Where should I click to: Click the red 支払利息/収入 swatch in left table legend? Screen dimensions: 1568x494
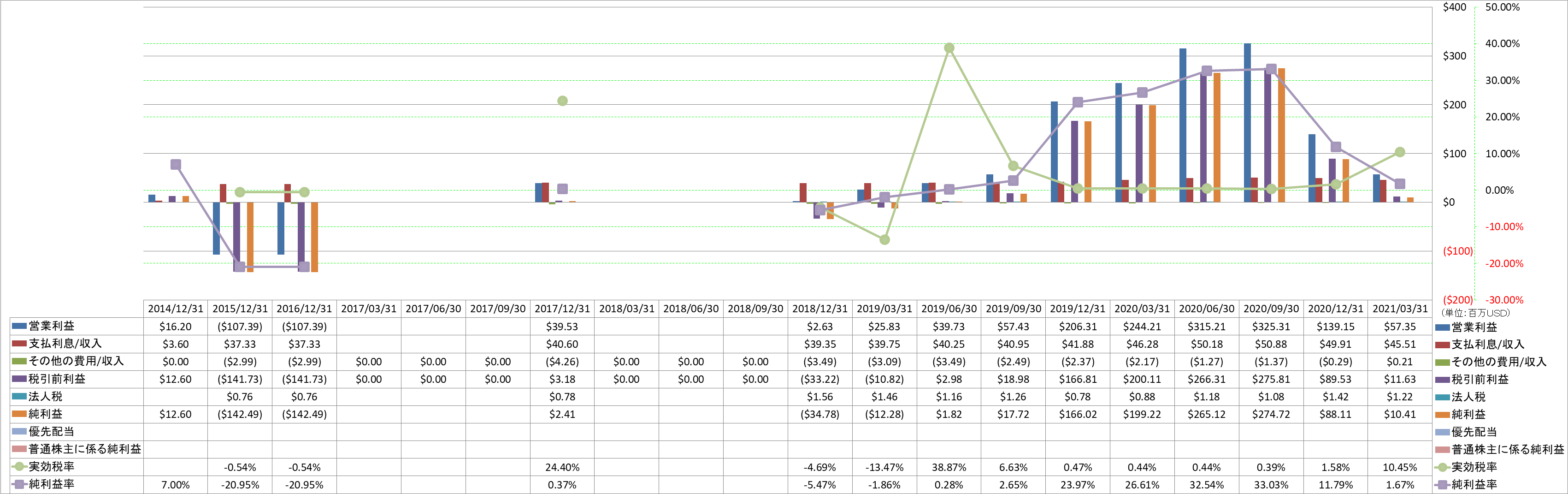[19, 344]
